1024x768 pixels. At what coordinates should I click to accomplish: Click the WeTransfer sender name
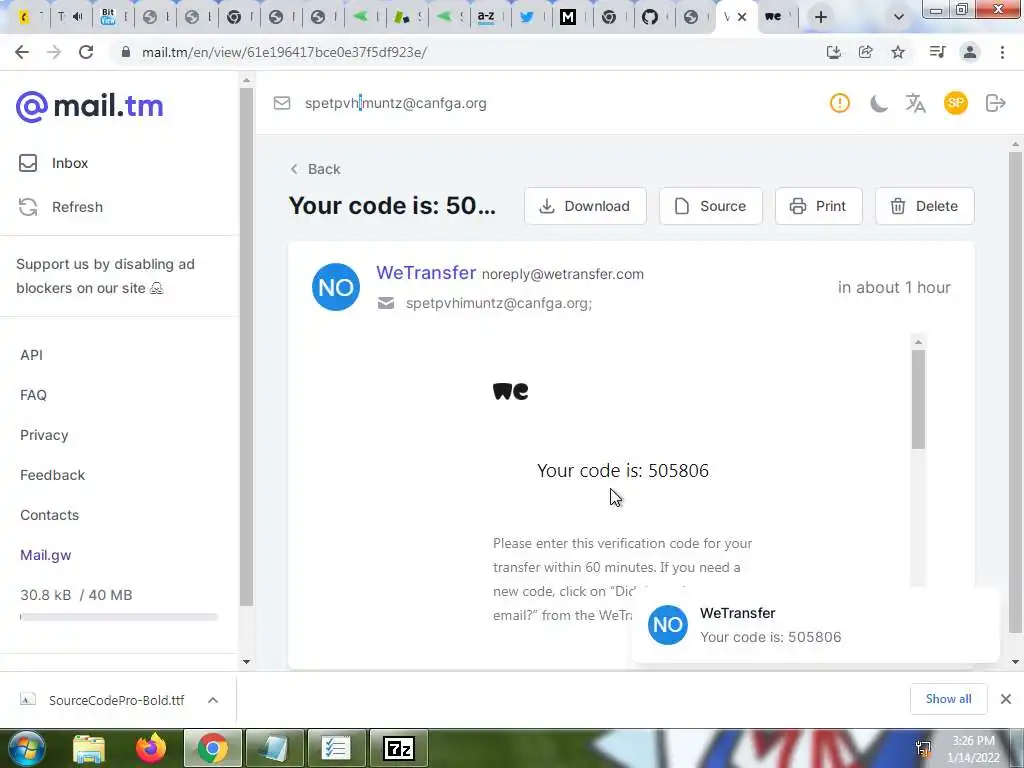click(426, 273)
